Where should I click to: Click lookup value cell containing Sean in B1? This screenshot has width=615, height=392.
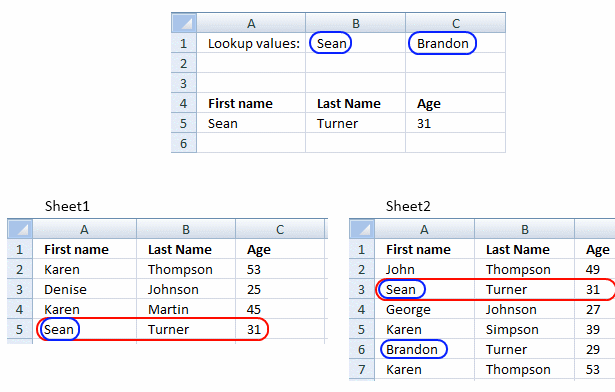pyautogui.click(x=355, y=43)
